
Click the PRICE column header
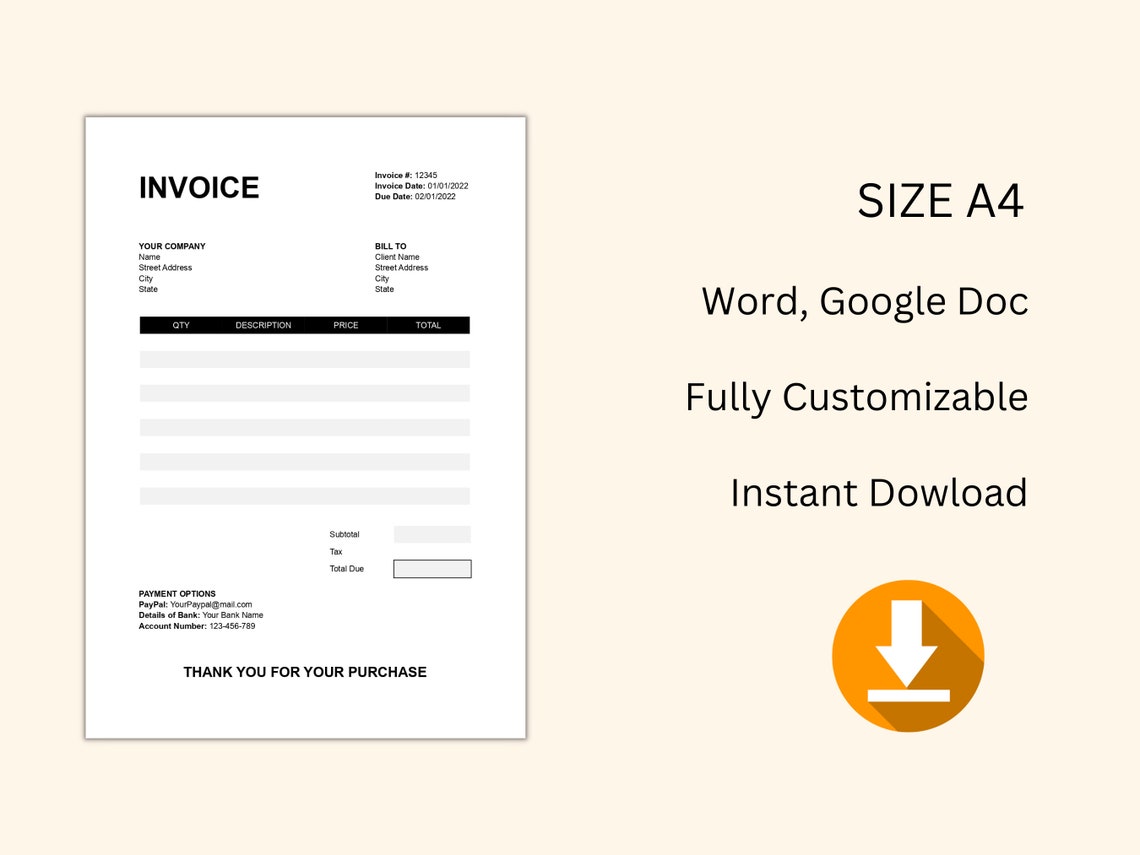pos(346,324)
